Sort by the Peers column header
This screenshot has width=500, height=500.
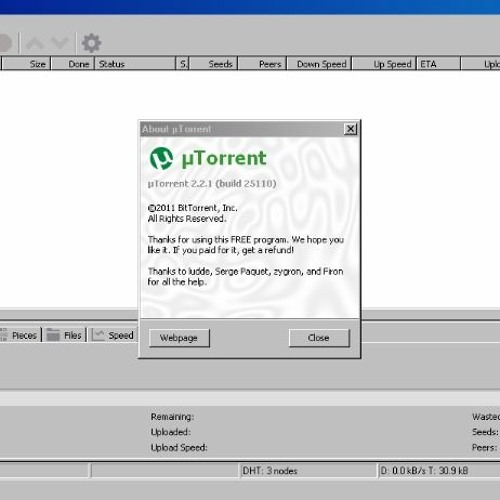click(262, 64)
